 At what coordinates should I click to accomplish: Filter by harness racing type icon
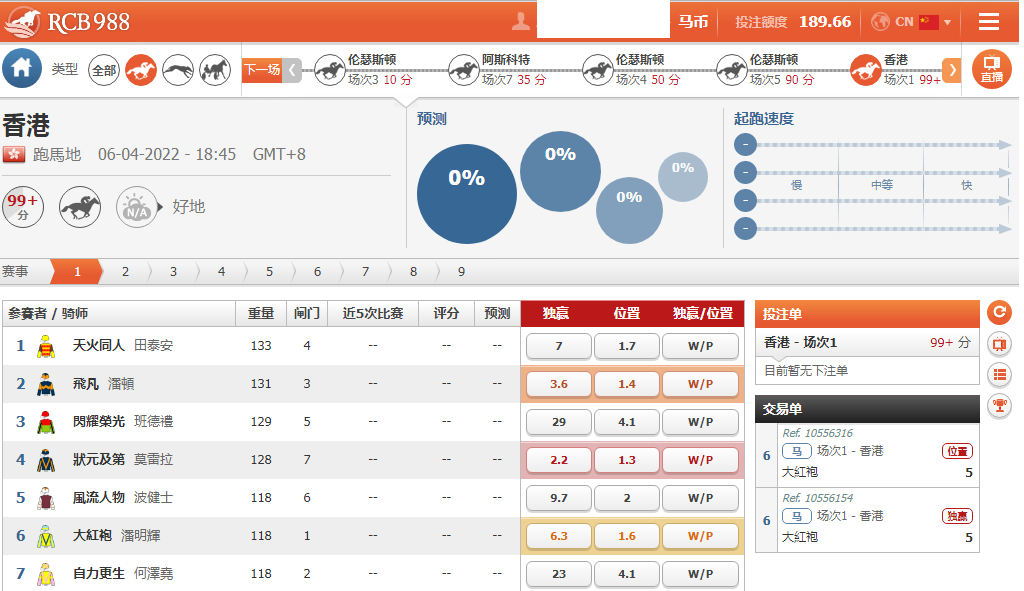pyautogui.click(x=215, y=70)
